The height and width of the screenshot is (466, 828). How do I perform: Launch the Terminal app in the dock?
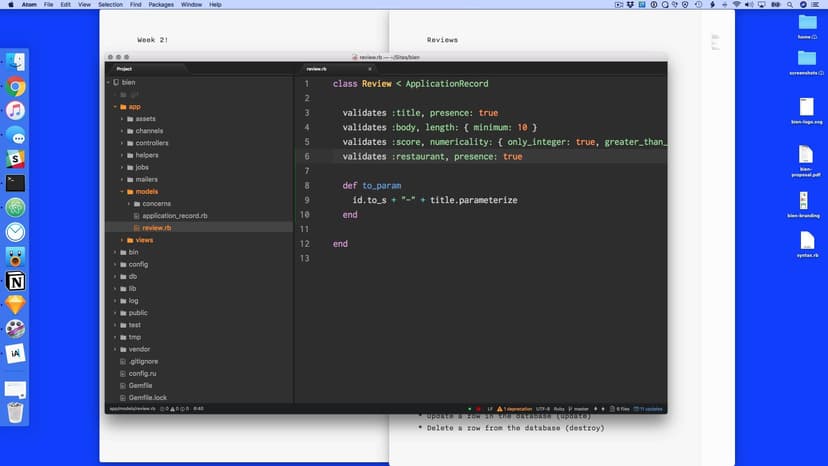(x=15, y=183)
